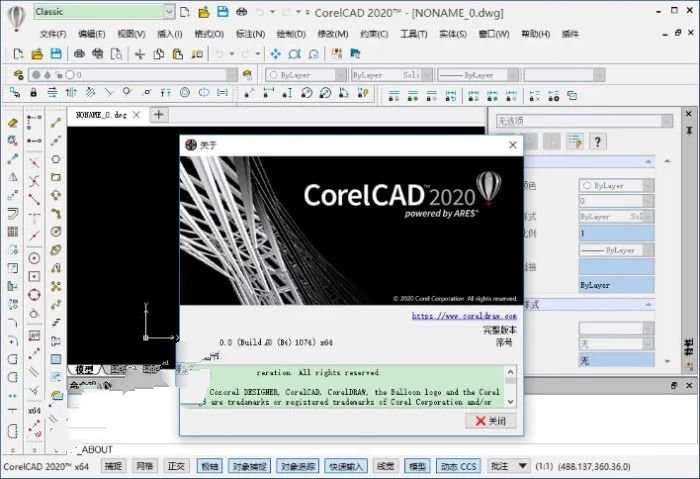Open the 修改(M) menu
The height and width of the screenshot is (479, 700).
click(333, 34)
